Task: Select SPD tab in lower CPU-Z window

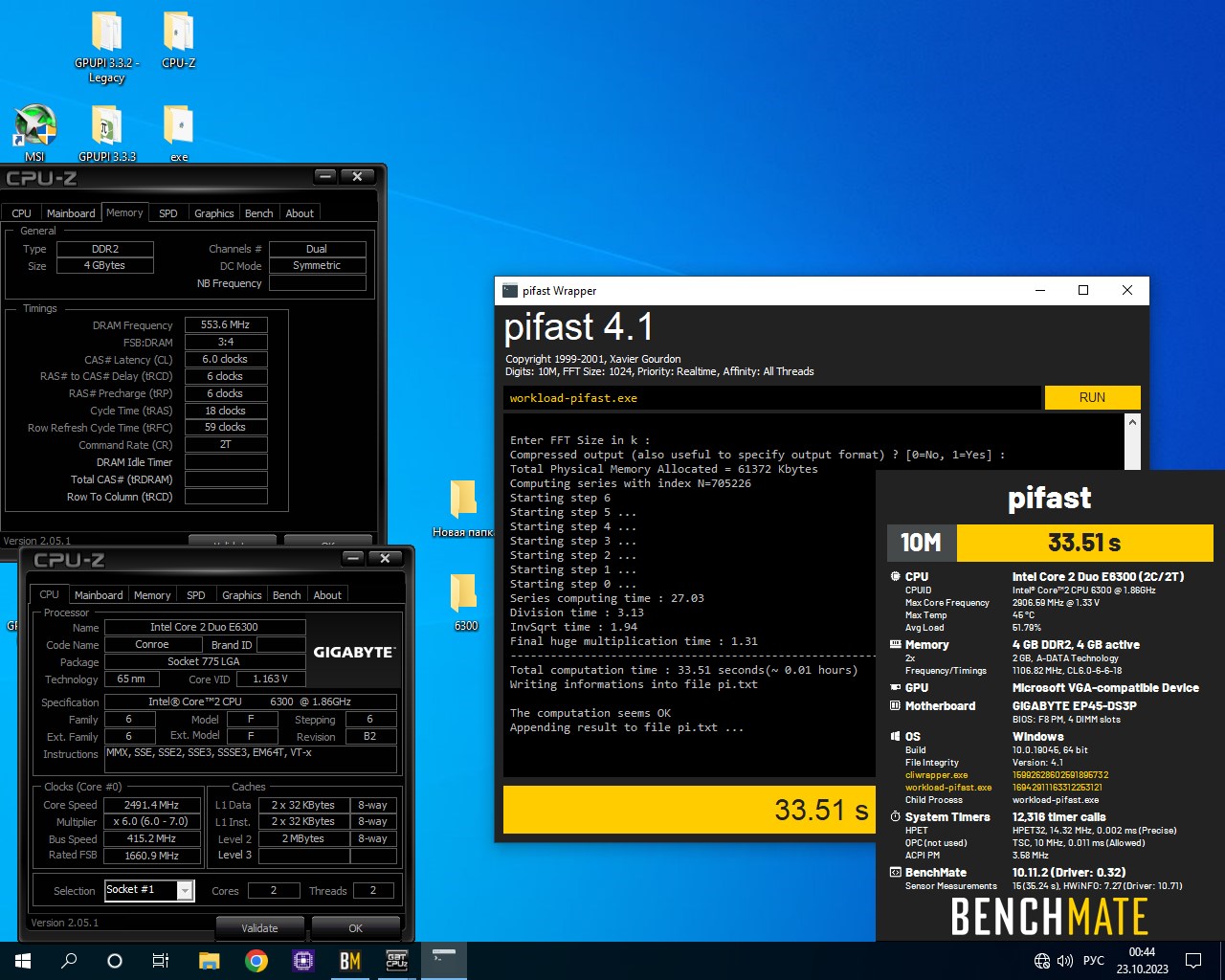Action: tap(196, 595)
